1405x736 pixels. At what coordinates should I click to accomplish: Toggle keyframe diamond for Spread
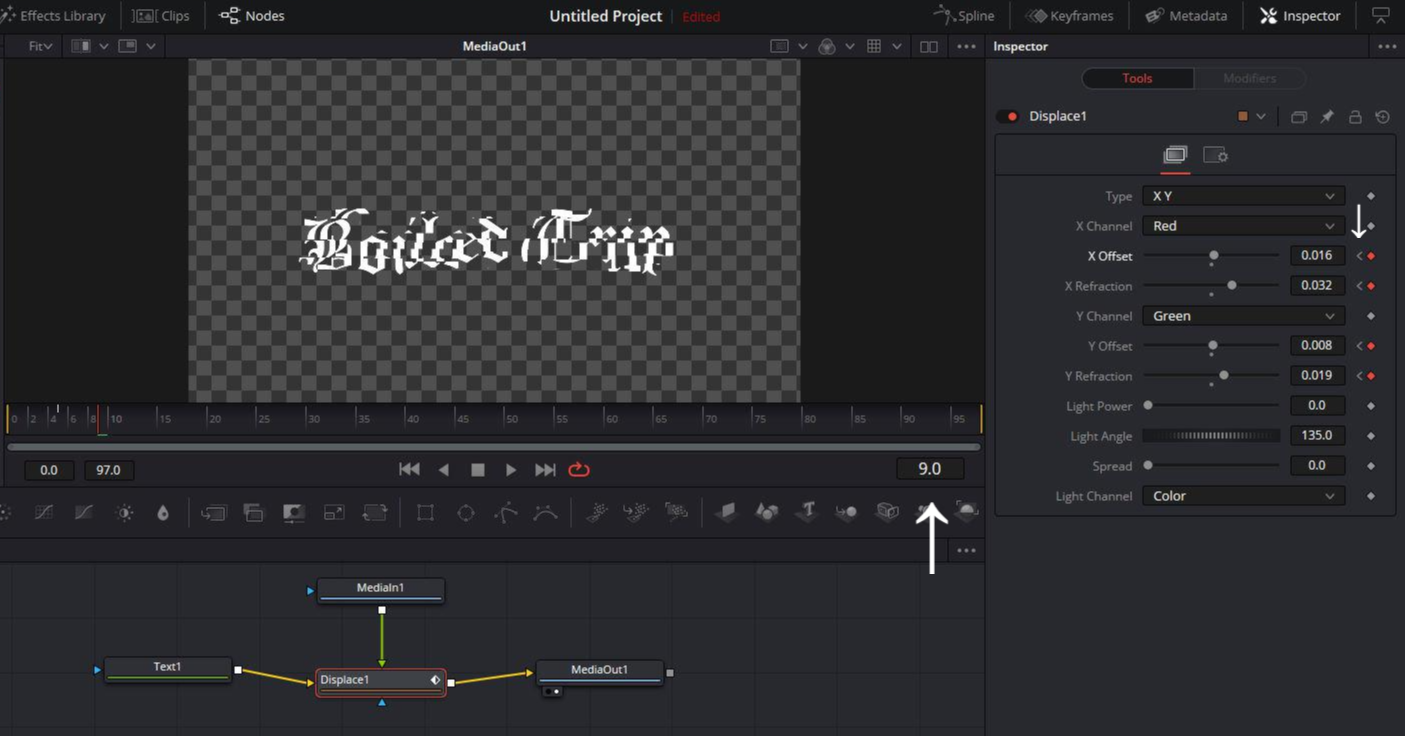pos(1371,466)
